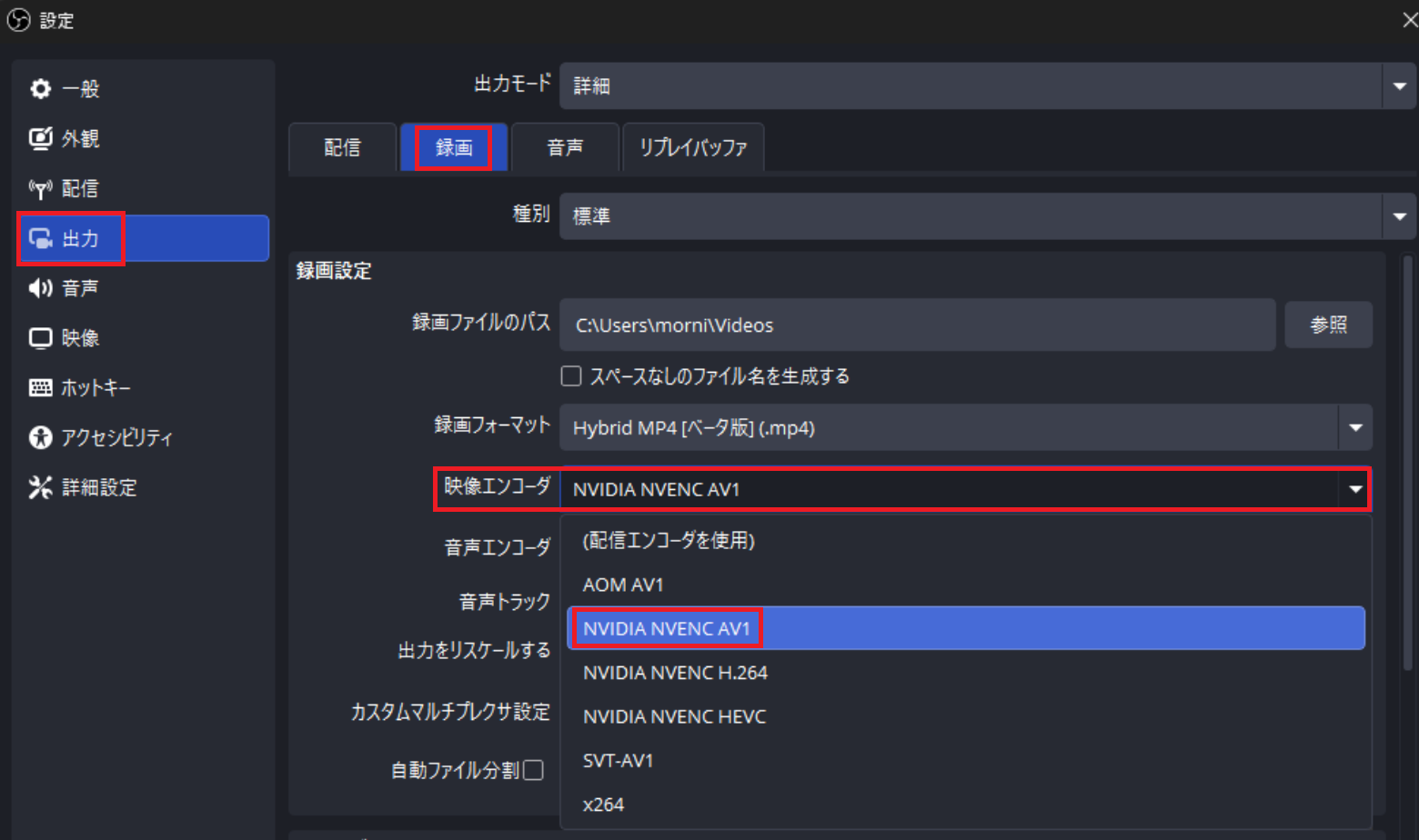Open Audio (音声) speaker icon in sidebar
Screen dimensions: 1419x840
pyautogui.click(x=41, y=288)
